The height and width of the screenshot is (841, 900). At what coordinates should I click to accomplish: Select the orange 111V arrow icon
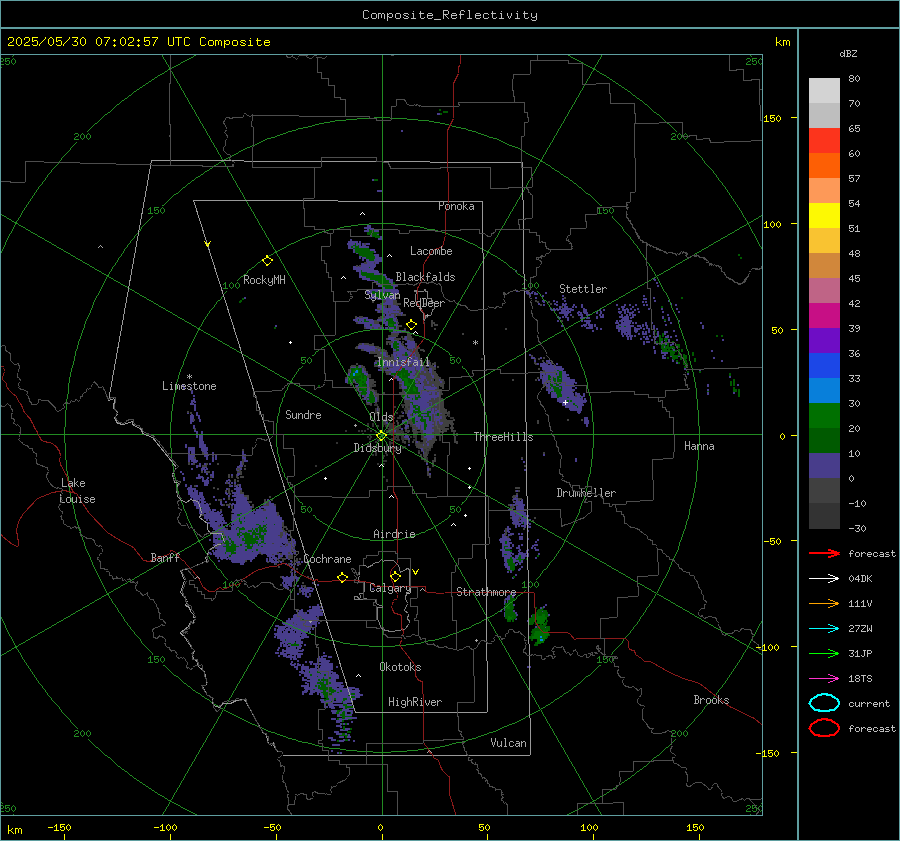824,603
